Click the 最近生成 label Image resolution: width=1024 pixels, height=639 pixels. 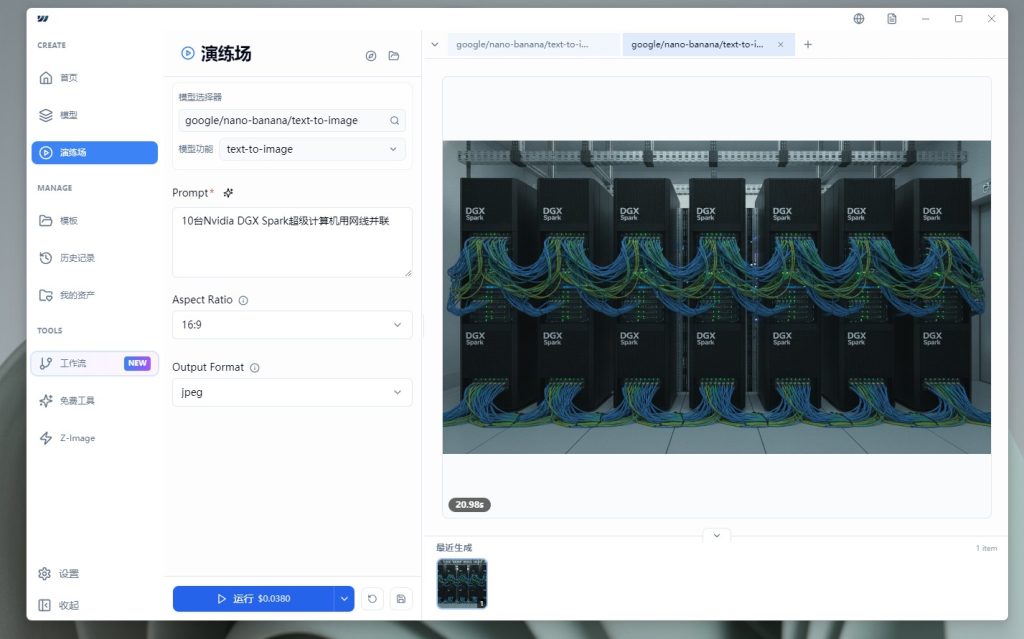454,548
